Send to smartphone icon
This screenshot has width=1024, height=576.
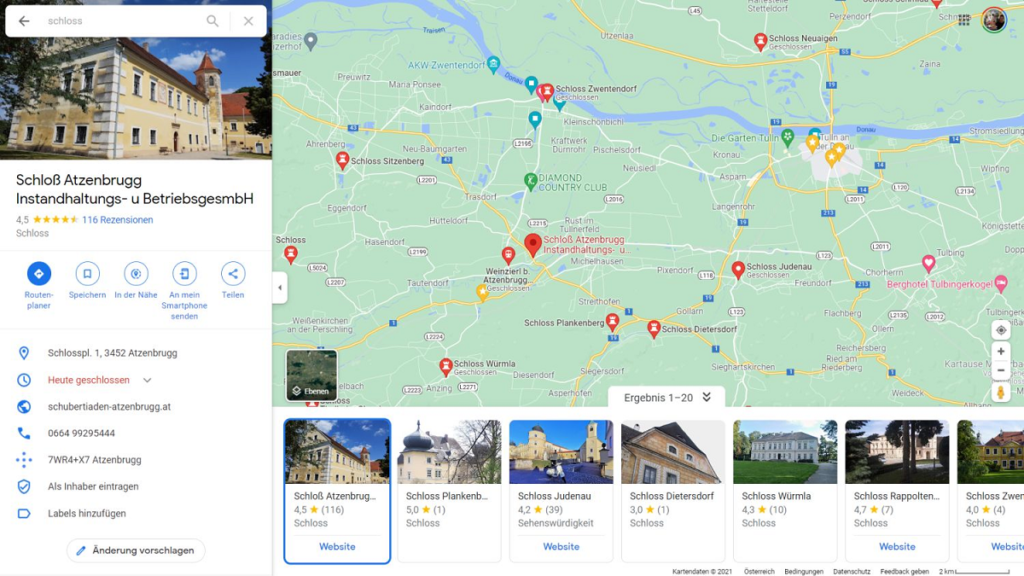pyautogui.click(x=184, y=273)
